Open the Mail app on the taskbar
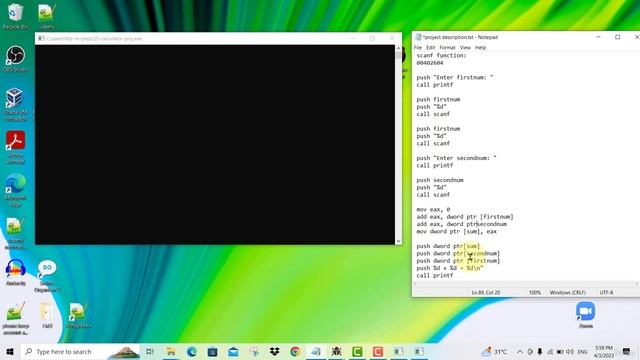This screenshot has width=640, height=360. coord(233,351)
